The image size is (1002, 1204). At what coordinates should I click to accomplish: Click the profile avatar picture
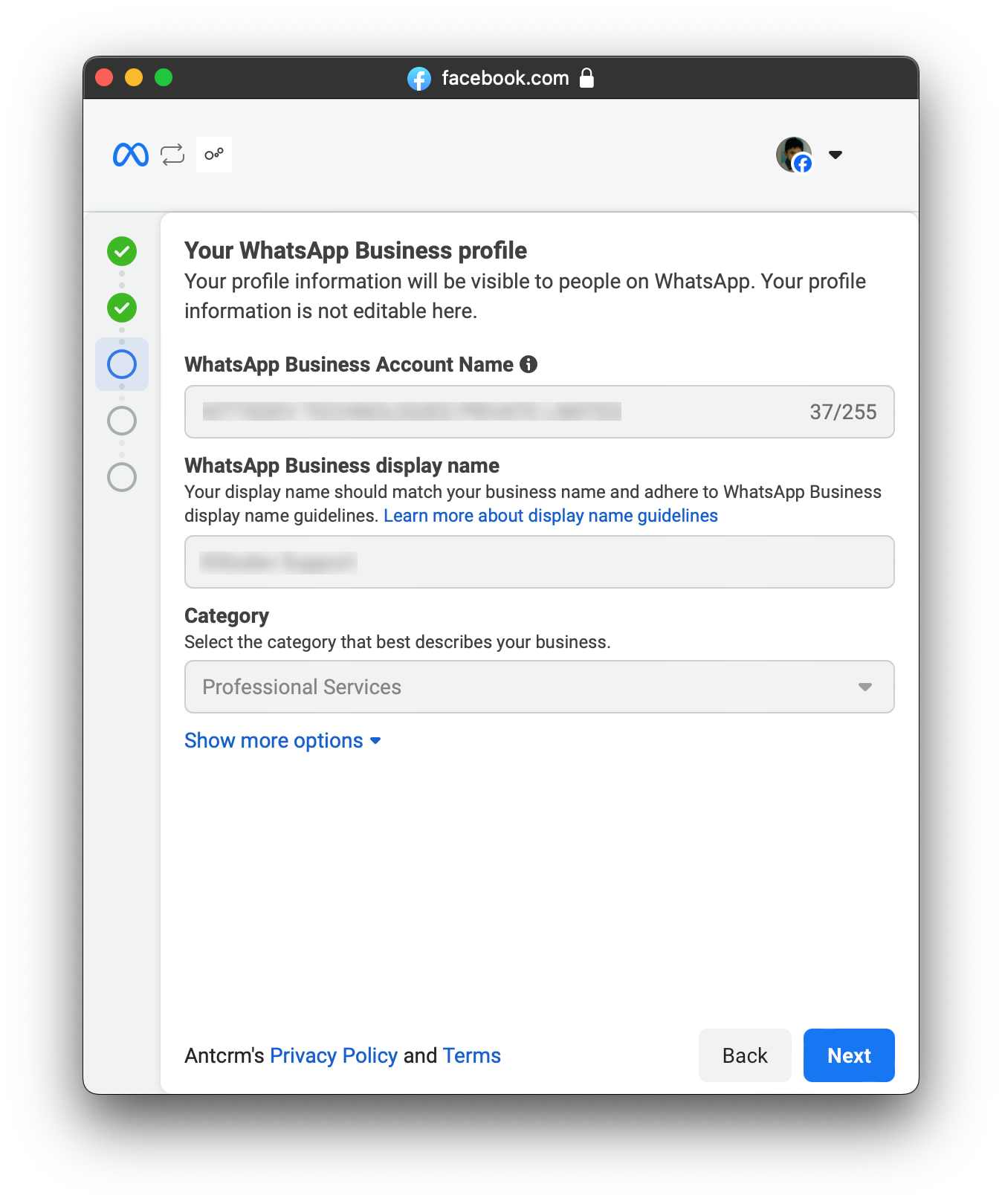pyautogui.click(x=793, y=155)
